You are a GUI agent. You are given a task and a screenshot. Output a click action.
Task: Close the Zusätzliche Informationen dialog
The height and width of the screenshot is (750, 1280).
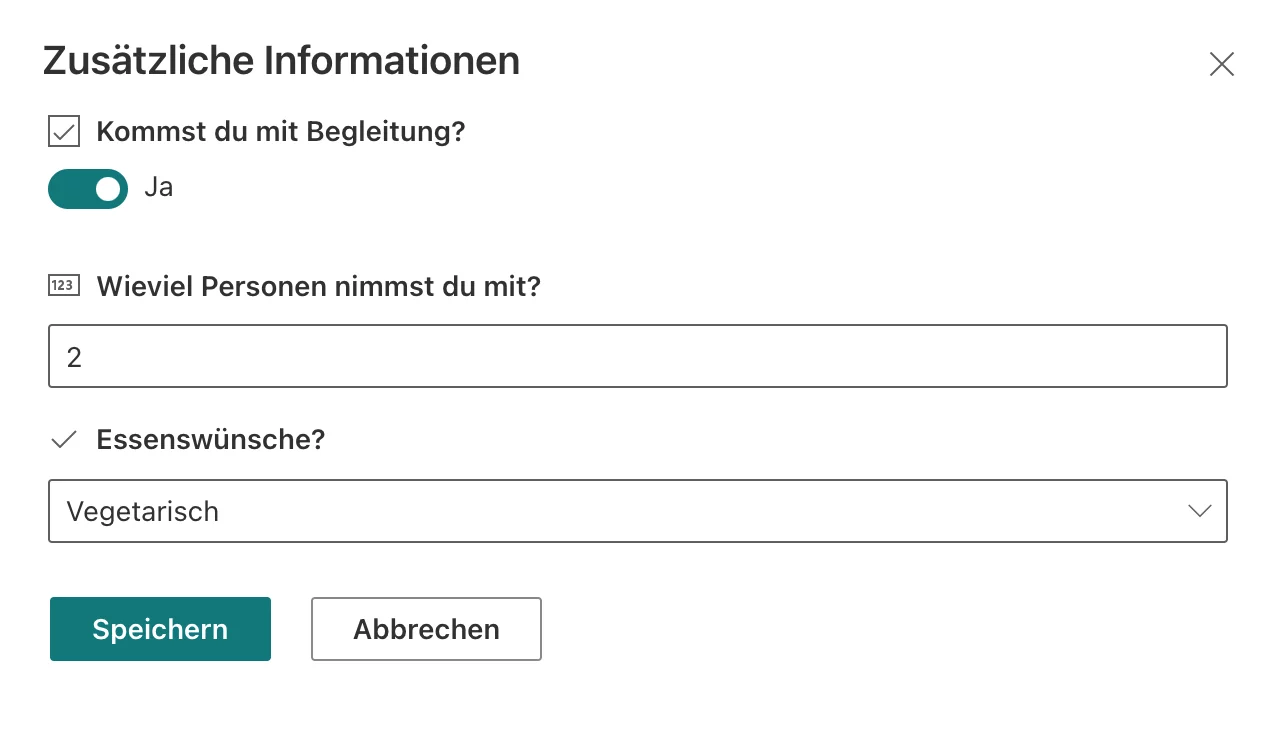1221,65
